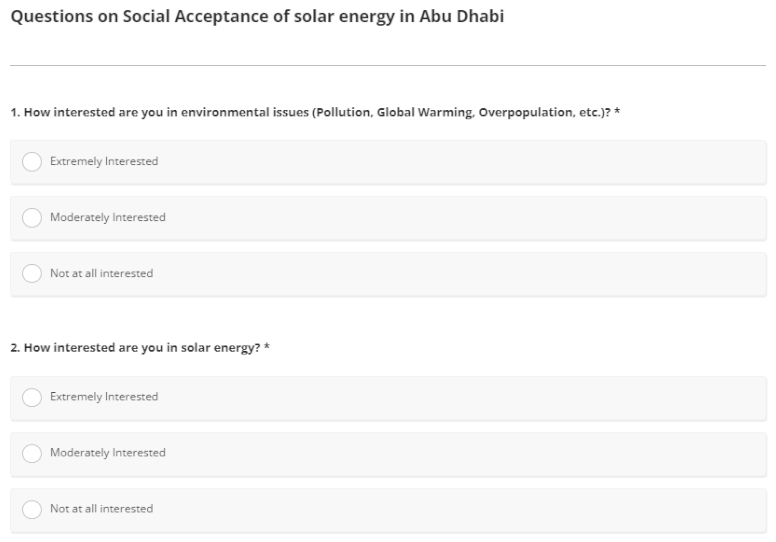Click the required asterisk after question 2
This screenshot has width=776, height=542.
[267, 346]
